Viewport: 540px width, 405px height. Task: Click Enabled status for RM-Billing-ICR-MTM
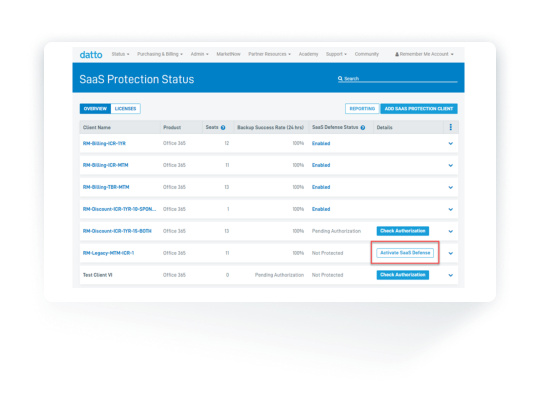pyautogui.click(x=321, y=165)
